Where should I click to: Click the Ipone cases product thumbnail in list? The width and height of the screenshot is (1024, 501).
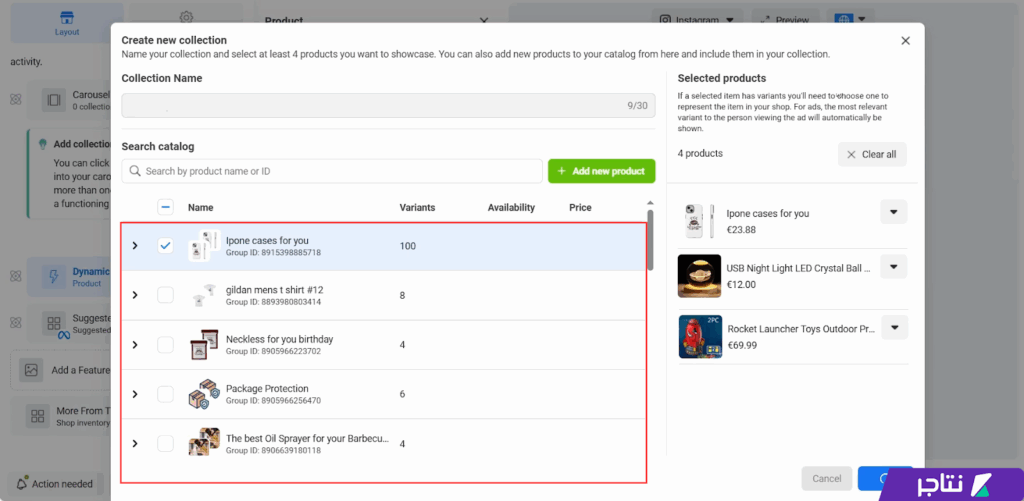(204, 246)
